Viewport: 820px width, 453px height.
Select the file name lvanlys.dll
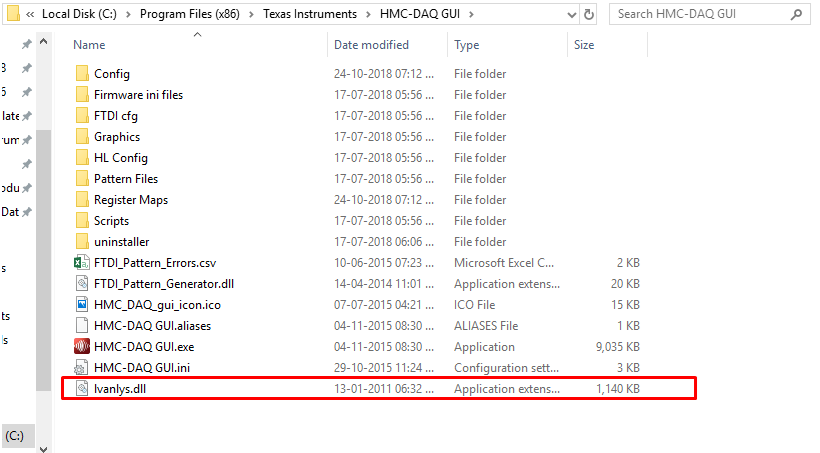(120, 389)
